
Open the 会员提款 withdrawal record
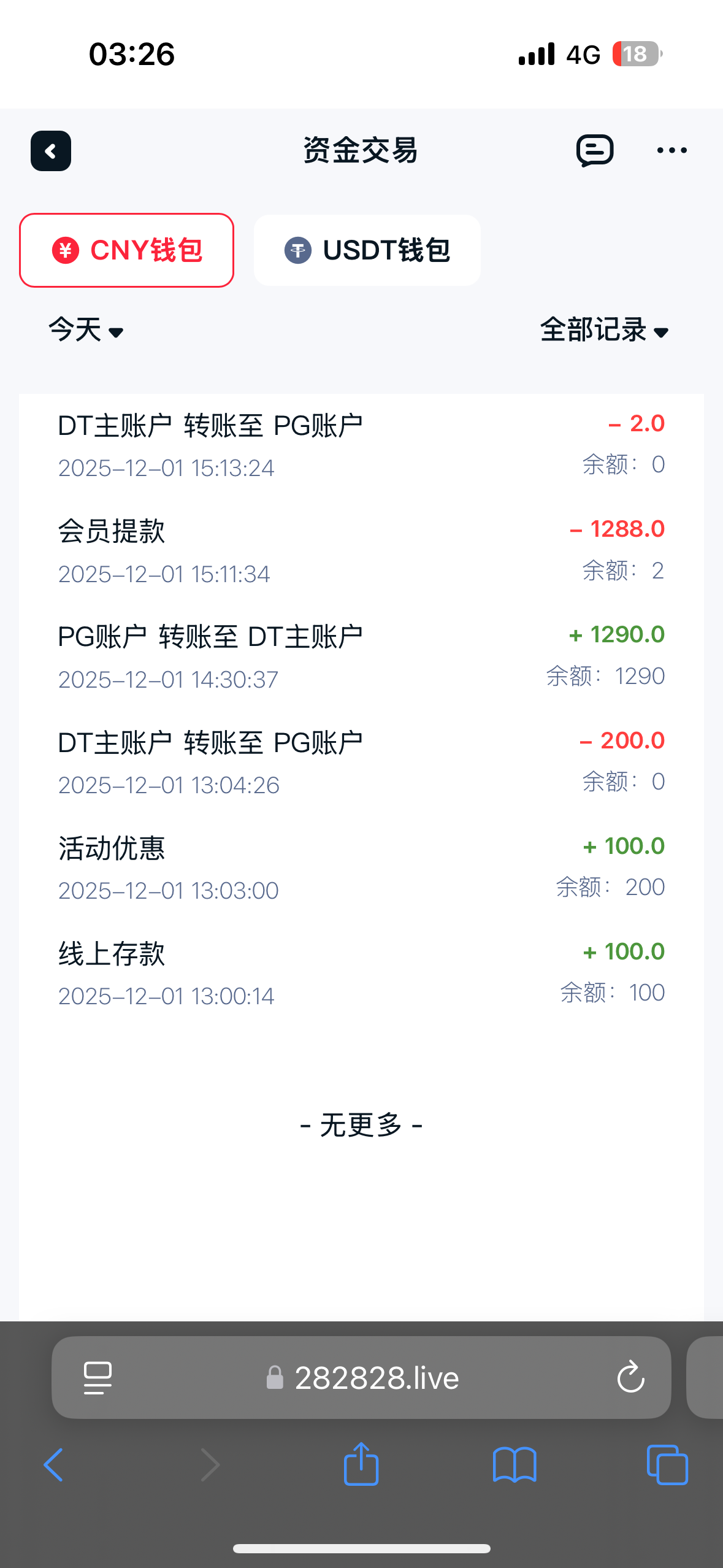(x=361, y=551)
